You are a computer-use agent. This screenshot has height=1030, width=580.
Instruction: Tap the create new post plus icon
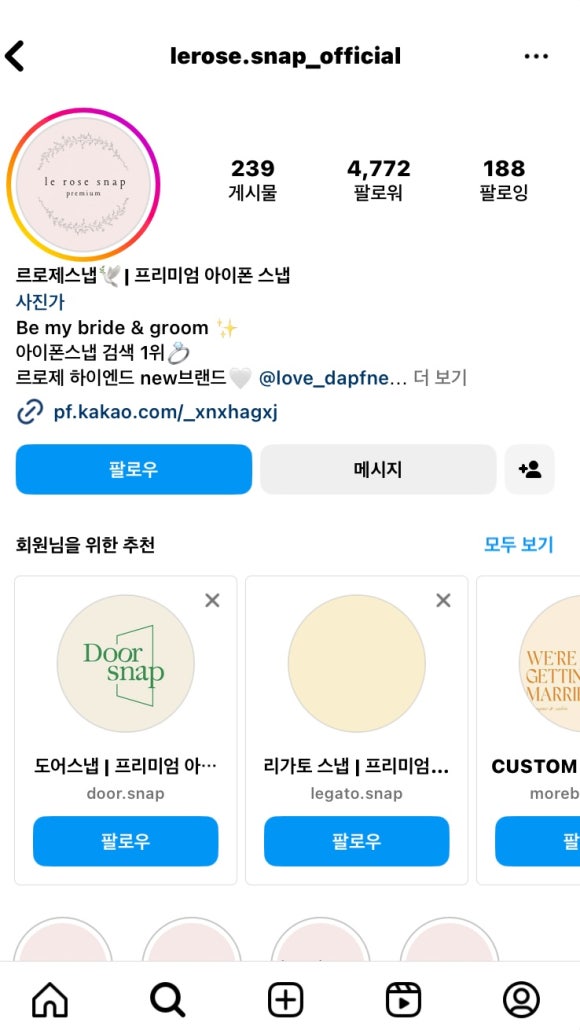coord(286,1000)
